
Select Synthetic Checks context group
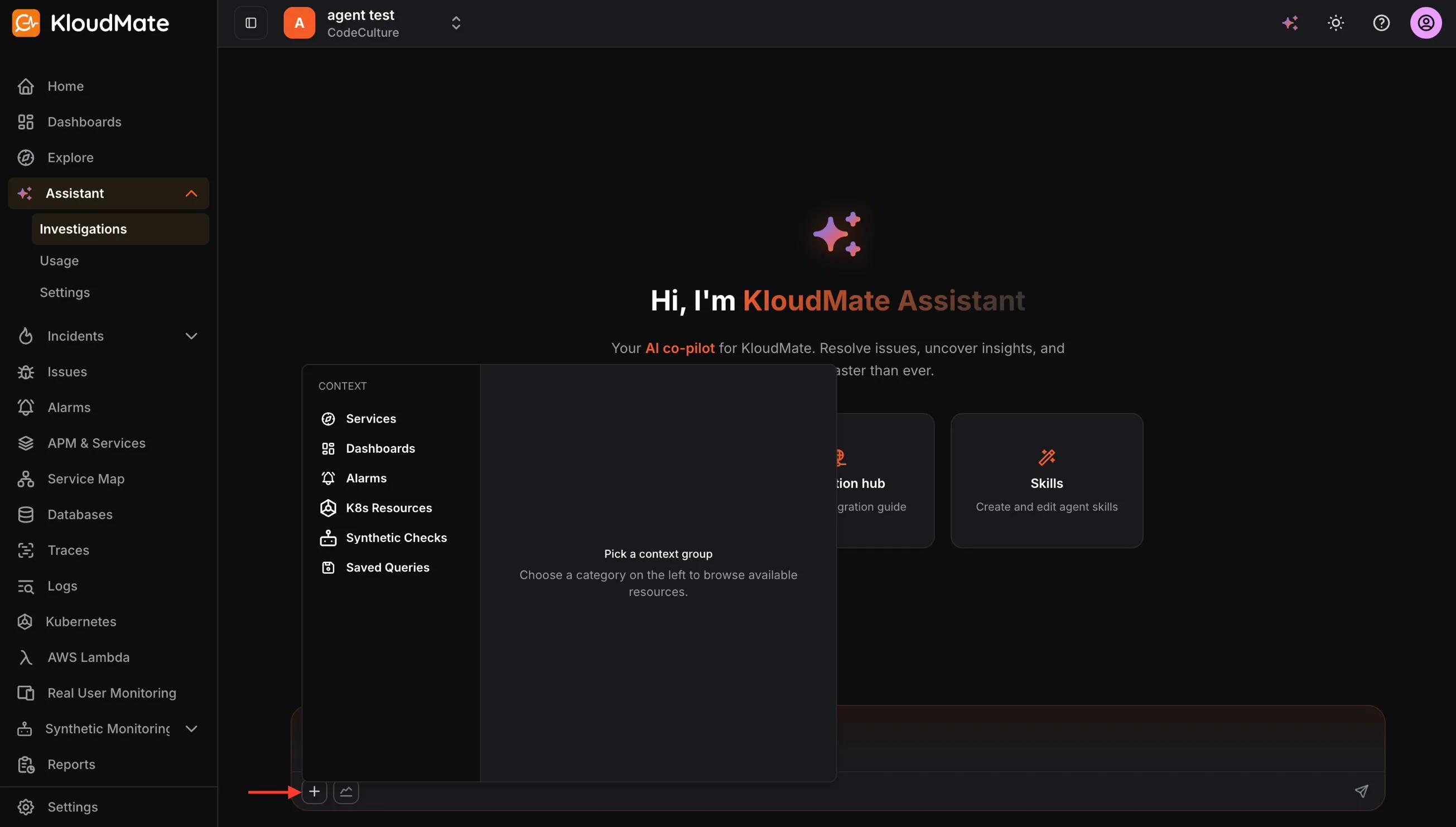pos(391,538)
